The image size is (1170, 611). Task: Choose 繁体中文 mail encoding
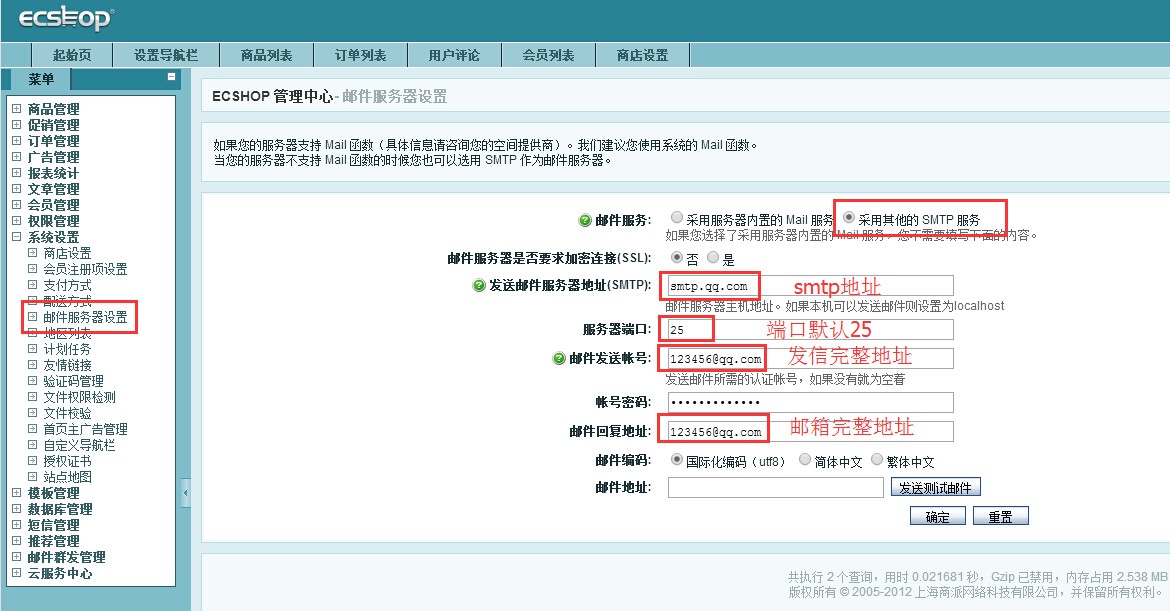877,460
